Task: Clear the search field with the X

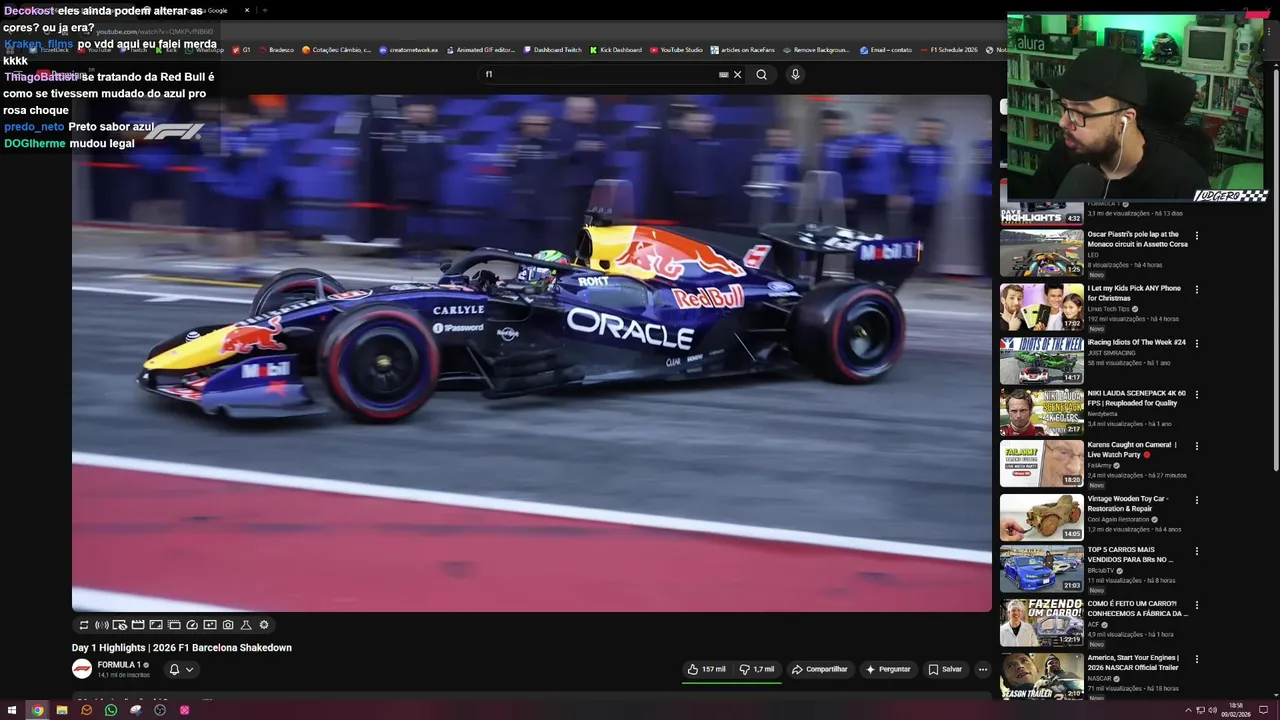Action: [x=738, y=74]
